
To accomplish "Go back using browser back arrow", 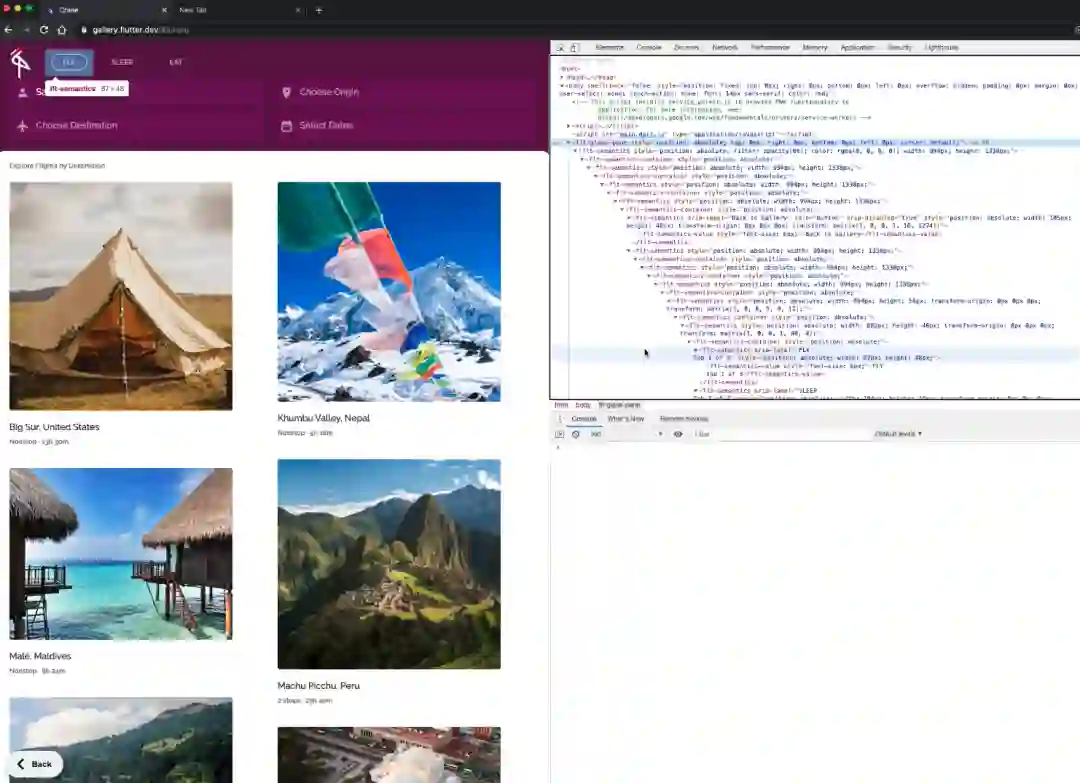I will (8, 30).
